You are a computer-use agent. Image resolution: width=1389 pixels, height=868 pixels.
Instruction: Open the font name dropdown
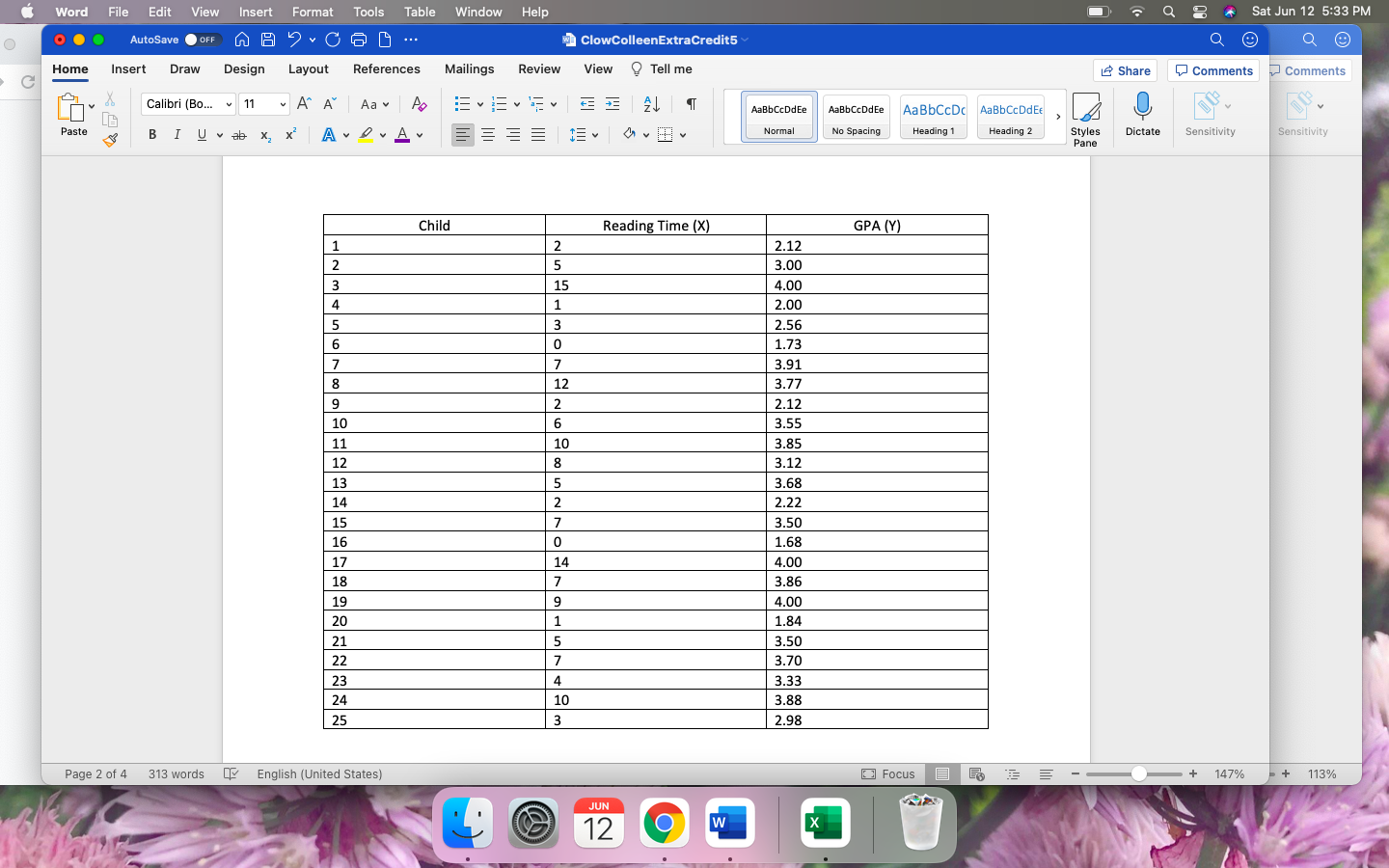click(x=229, y=104)
